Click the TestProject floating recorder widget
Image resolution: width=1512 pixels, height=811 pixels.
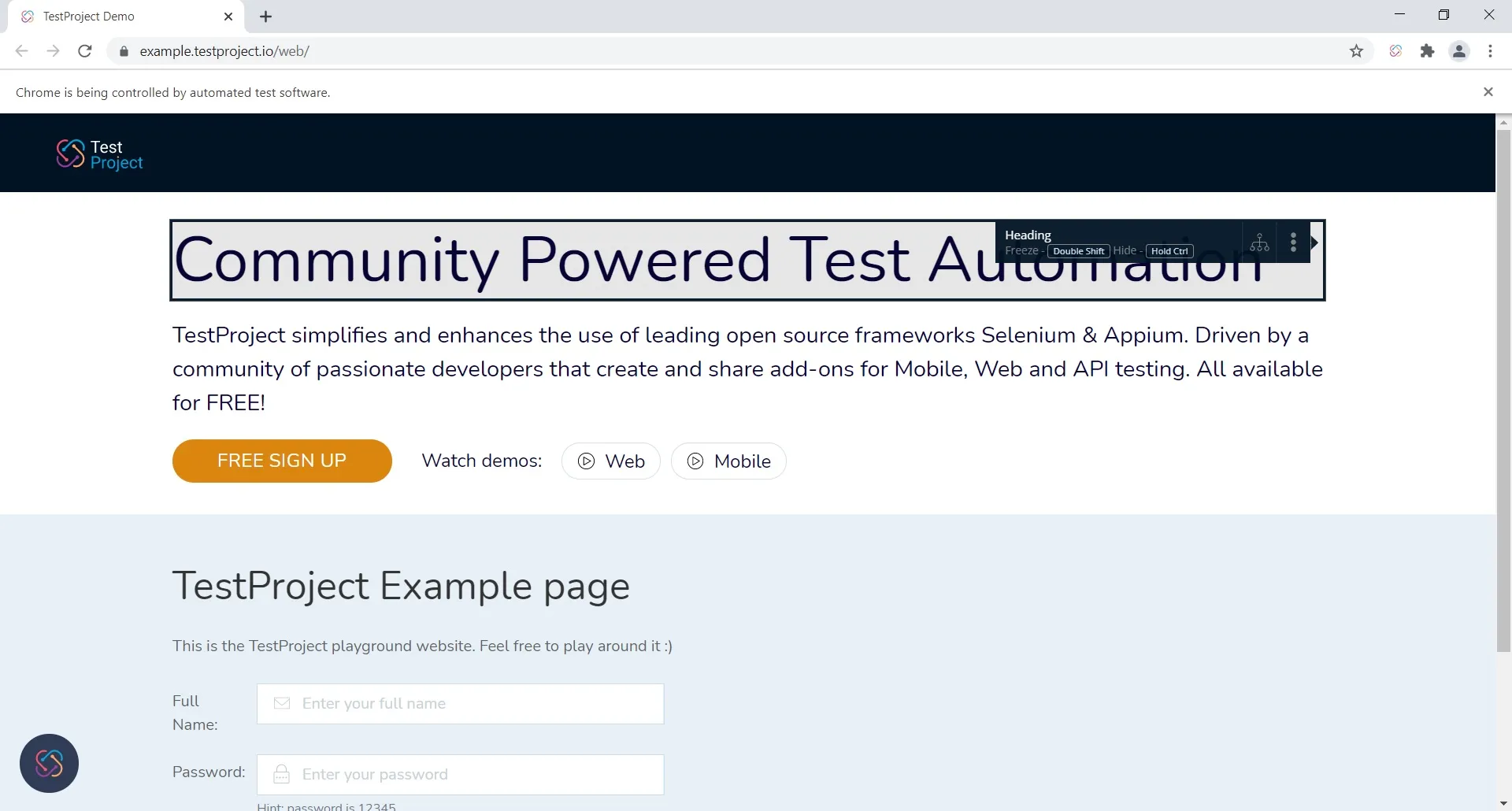click(x=49, y=763)
